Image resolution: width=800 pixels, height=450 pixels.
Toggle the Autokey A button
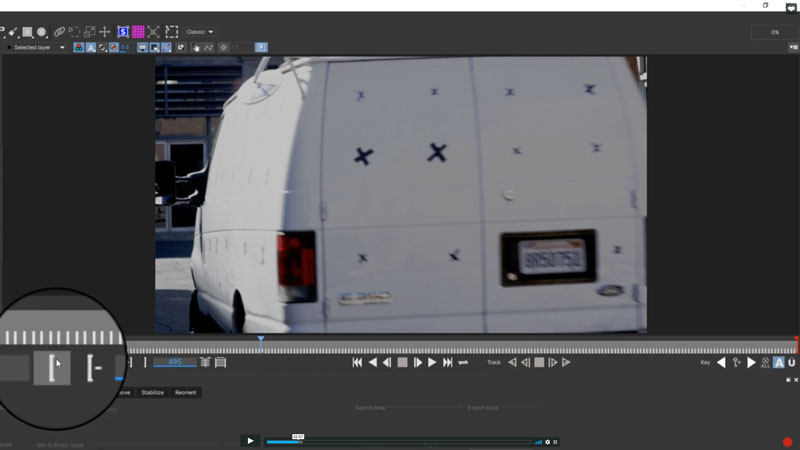(x=779, y=362)
